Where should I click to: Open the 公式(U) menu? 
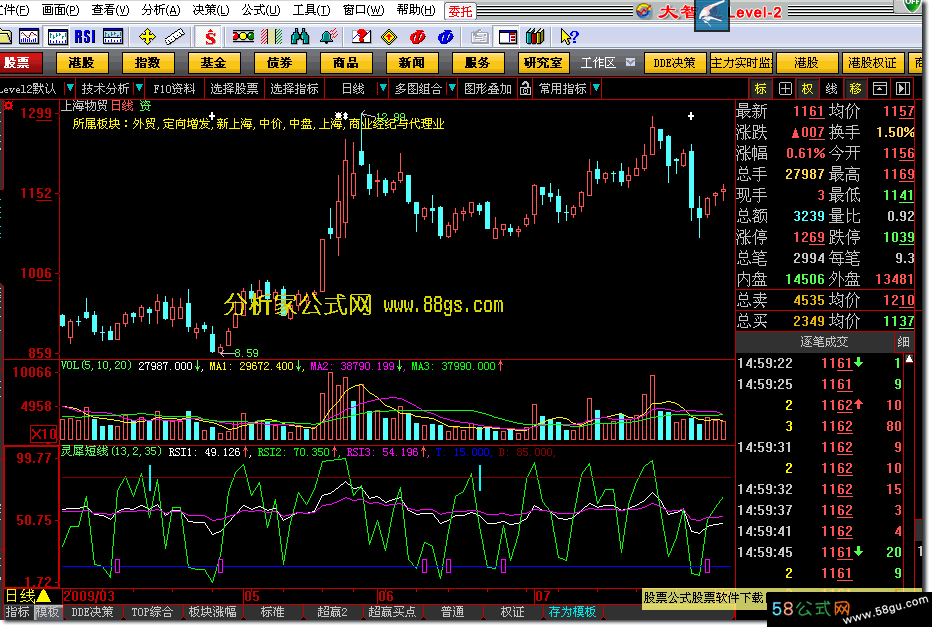[261, 10]
